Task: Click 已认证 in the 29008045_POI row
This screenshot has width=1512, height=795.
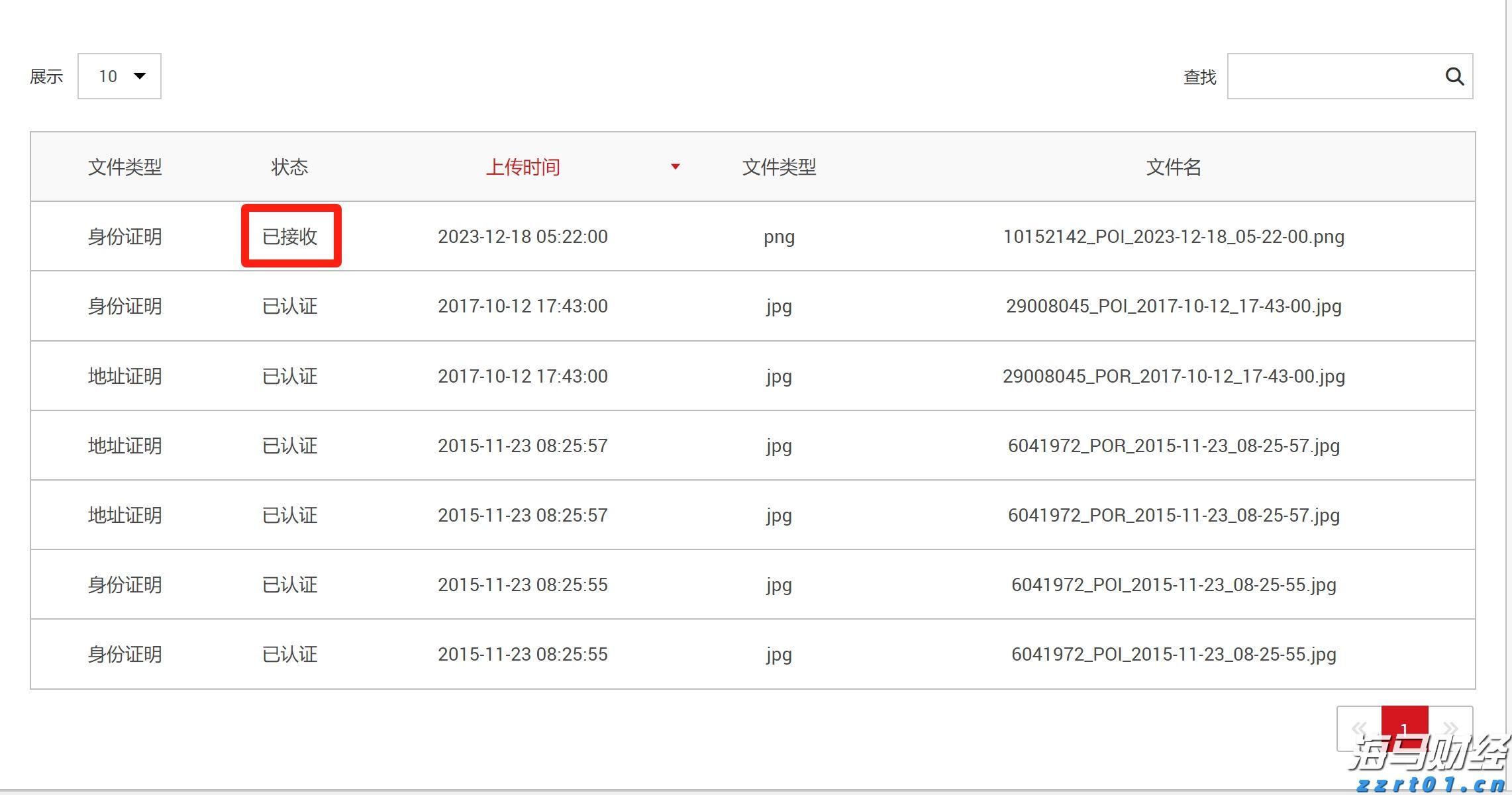Action: coord(290,306)
